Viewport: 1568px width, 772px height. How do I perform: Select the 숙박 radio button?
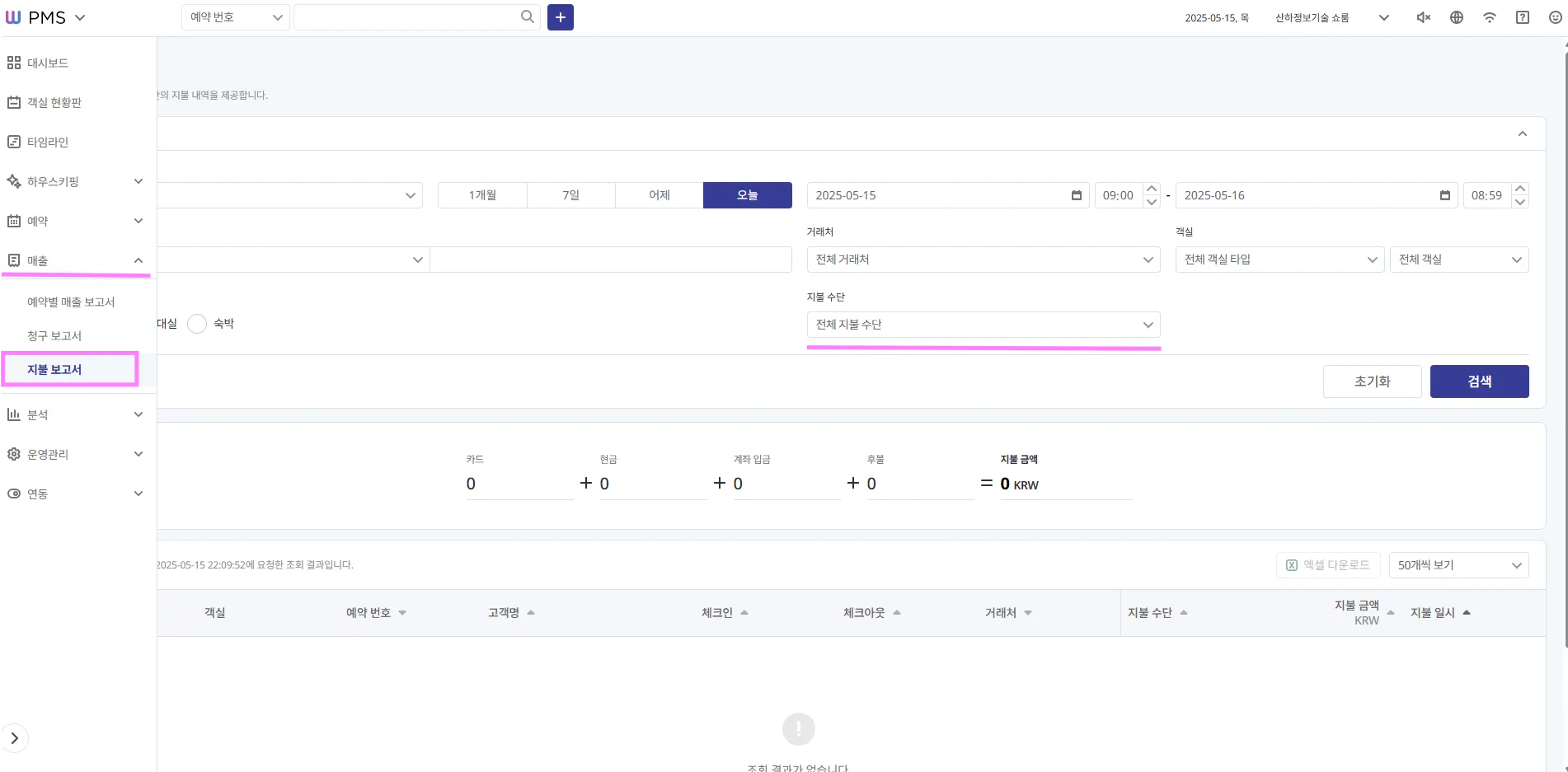(x=197, y=324)
